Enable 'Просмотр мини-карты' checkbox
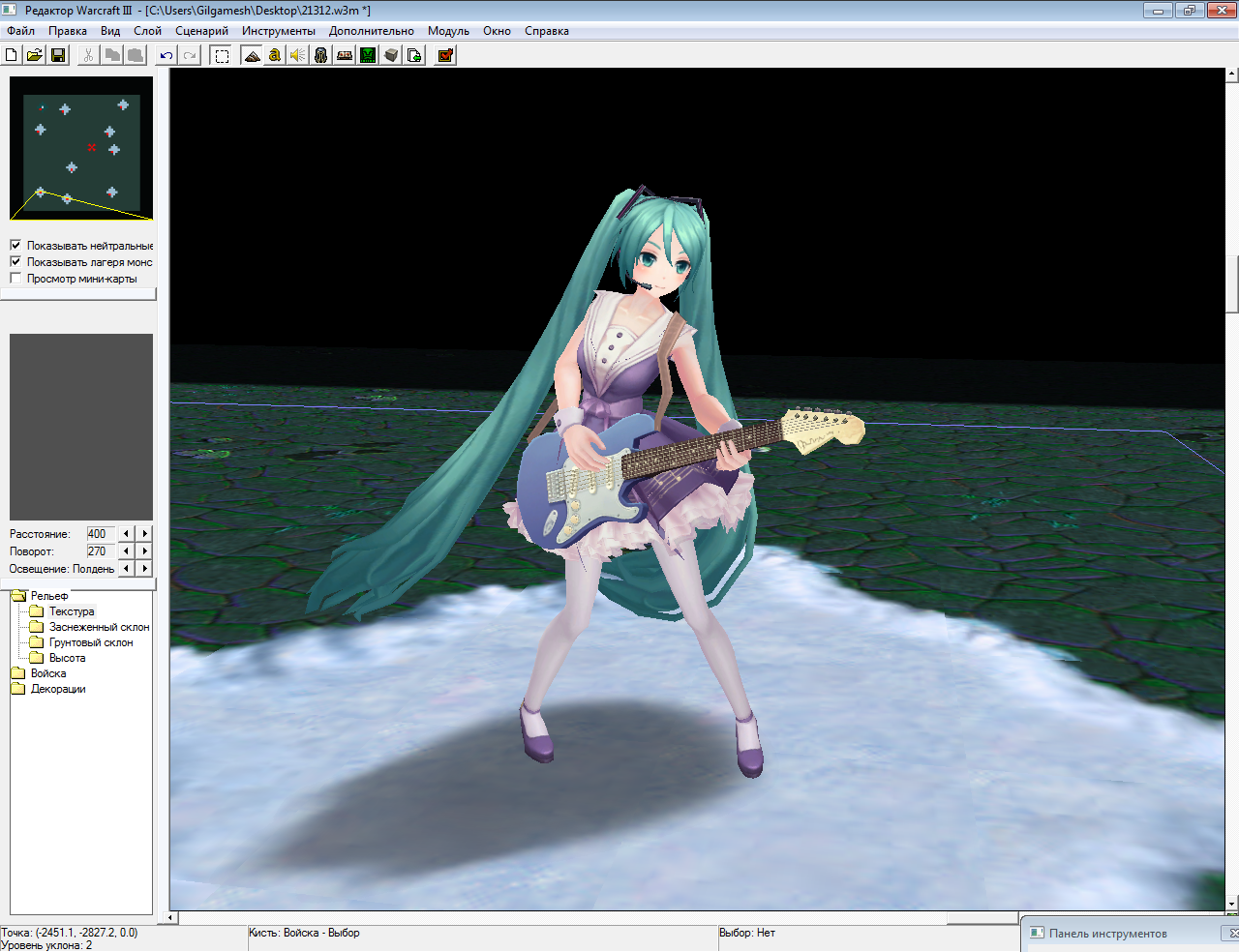Screen dimensions: 1239x952 [15, 278]
